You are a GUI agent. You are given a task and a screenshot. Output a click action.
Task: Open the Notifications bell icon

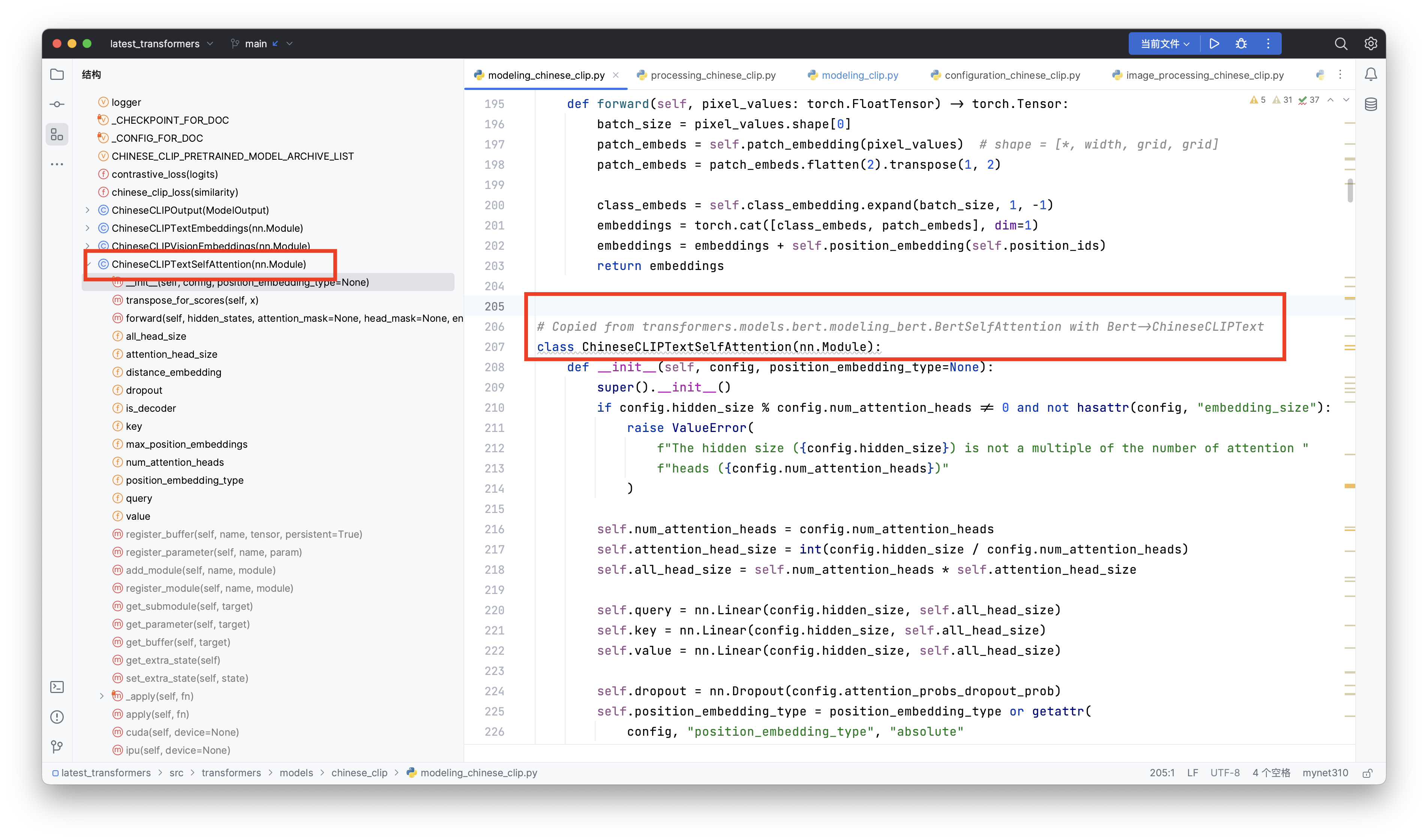[x=1370, y=74]
